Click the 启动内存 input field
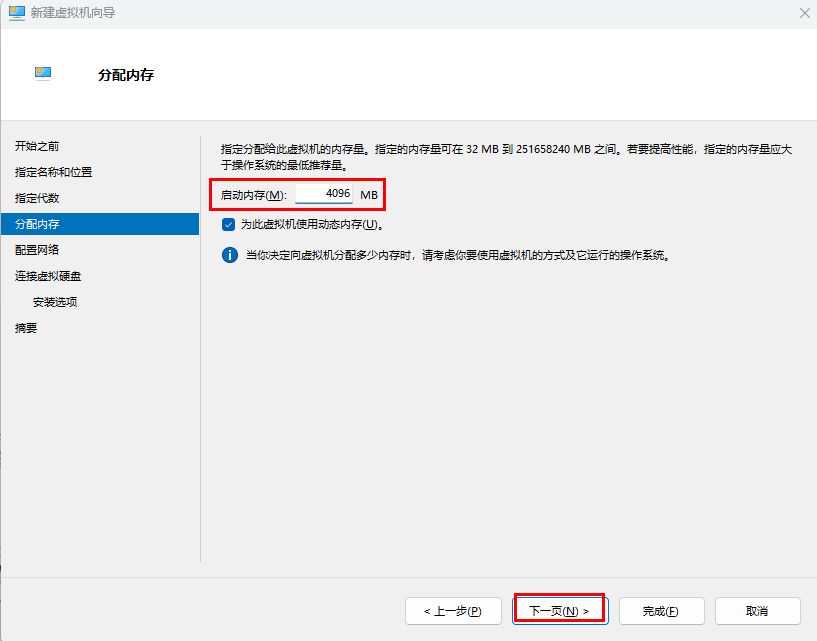Viewport: 817px width, 641px height. [324, 194]
